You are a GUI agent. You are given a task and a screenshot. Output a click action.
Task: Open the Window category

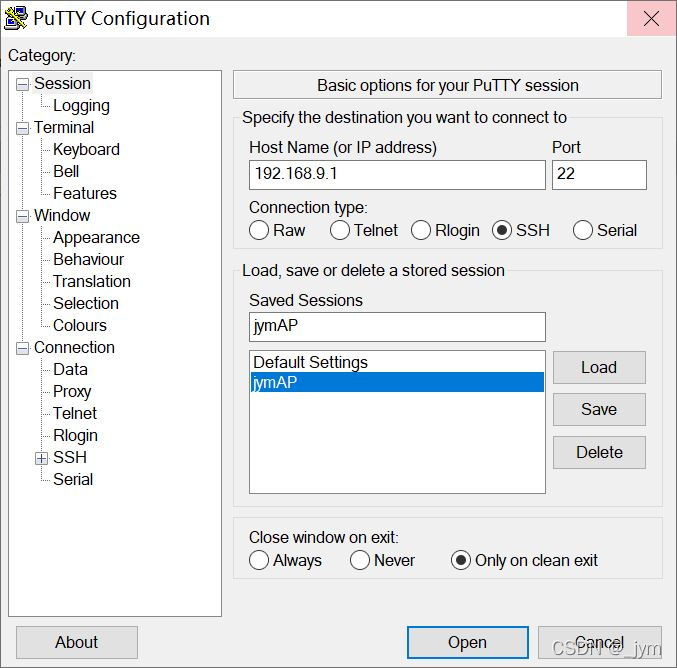coord(62,215)
